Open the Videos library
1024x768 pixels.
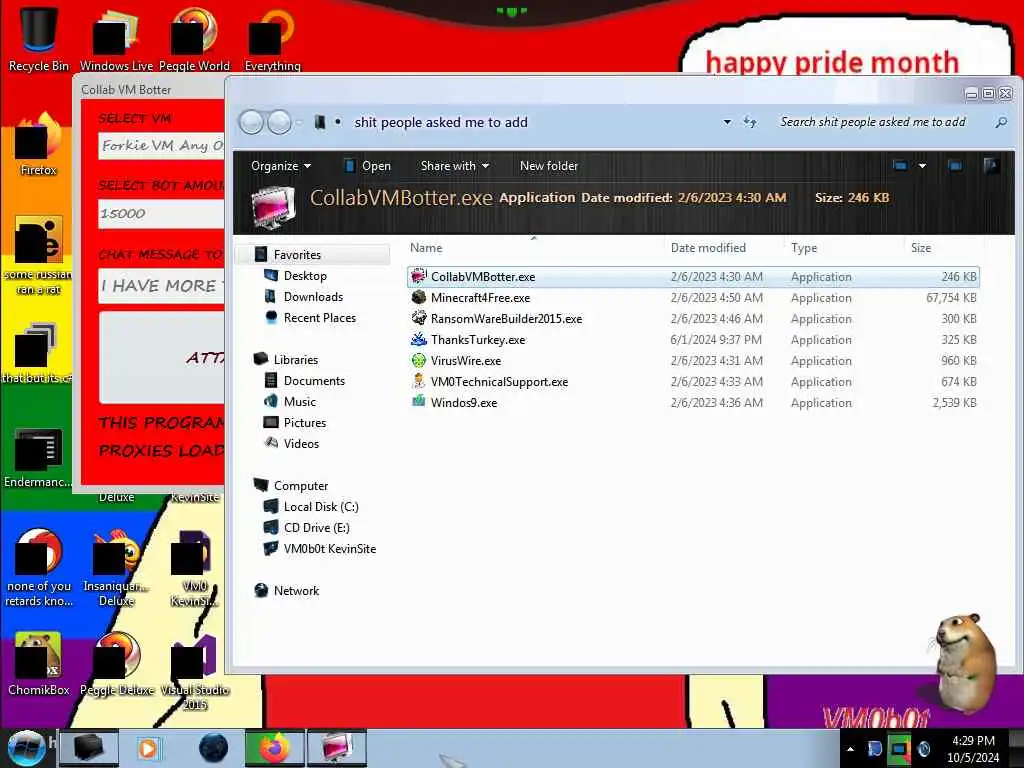(x=301, y=443)
